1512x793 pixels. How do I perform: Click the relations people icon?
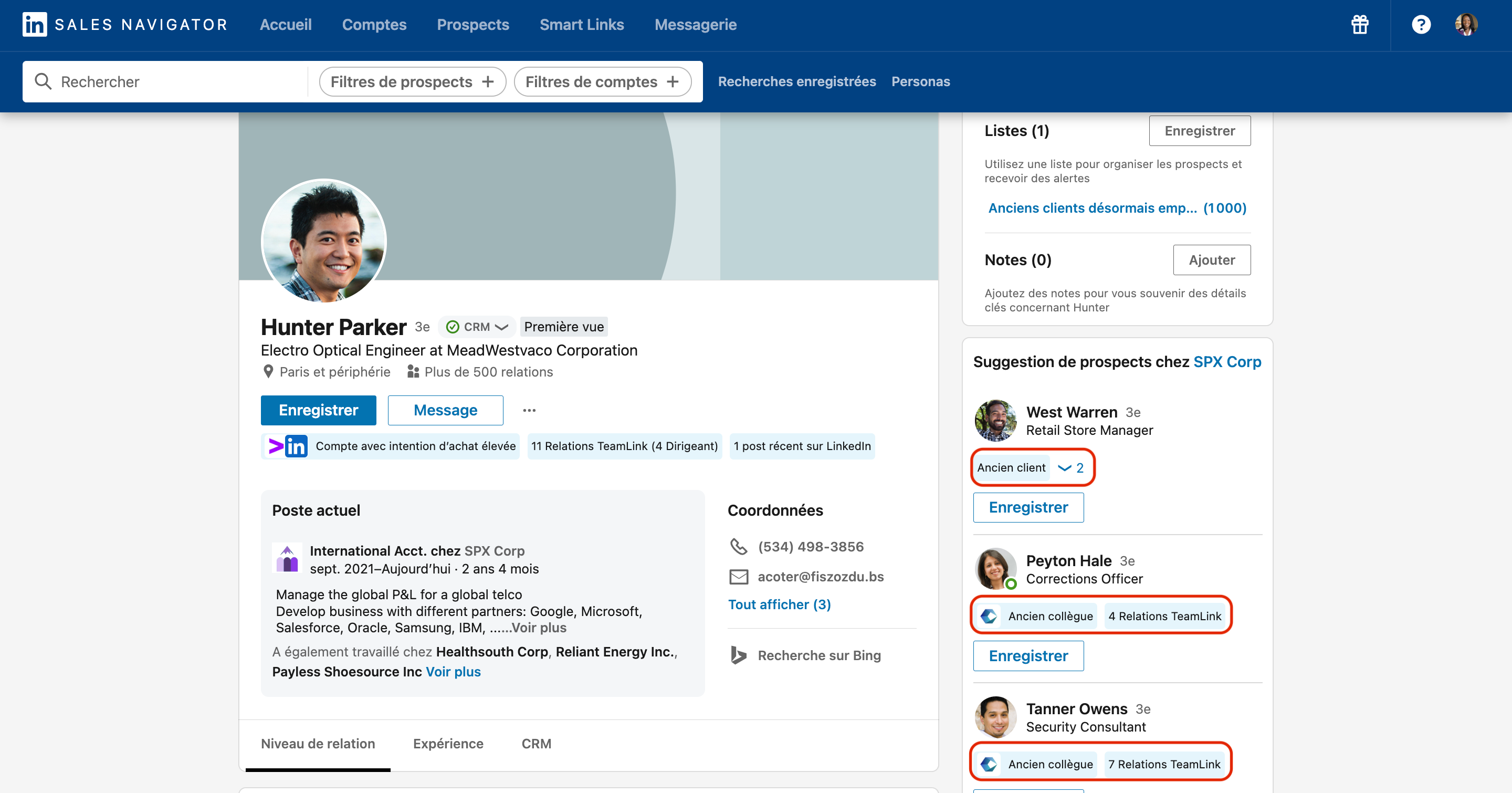[x=413, y=371]
